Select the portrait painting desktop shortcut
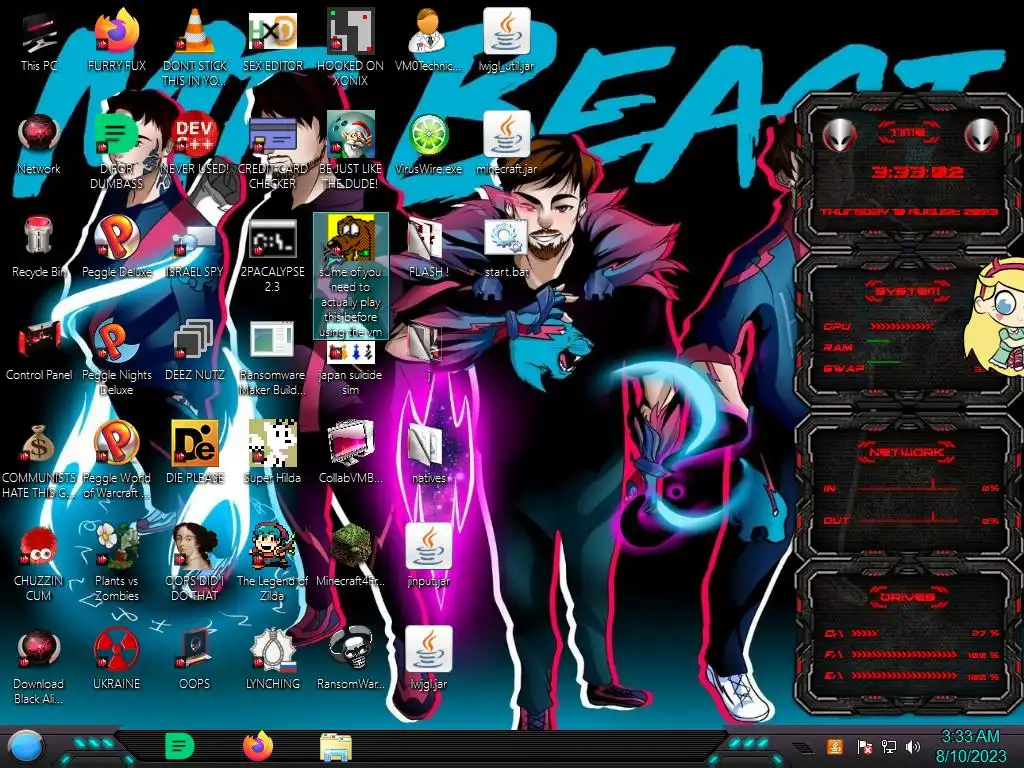 [195, 546]
